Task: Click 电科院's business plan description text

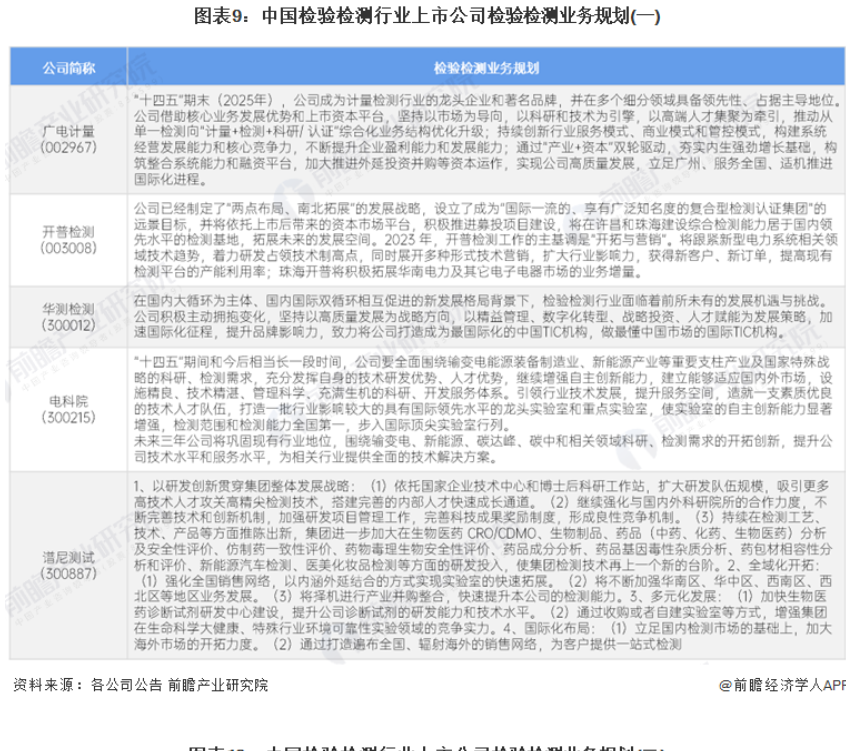Action: (483, 409)
